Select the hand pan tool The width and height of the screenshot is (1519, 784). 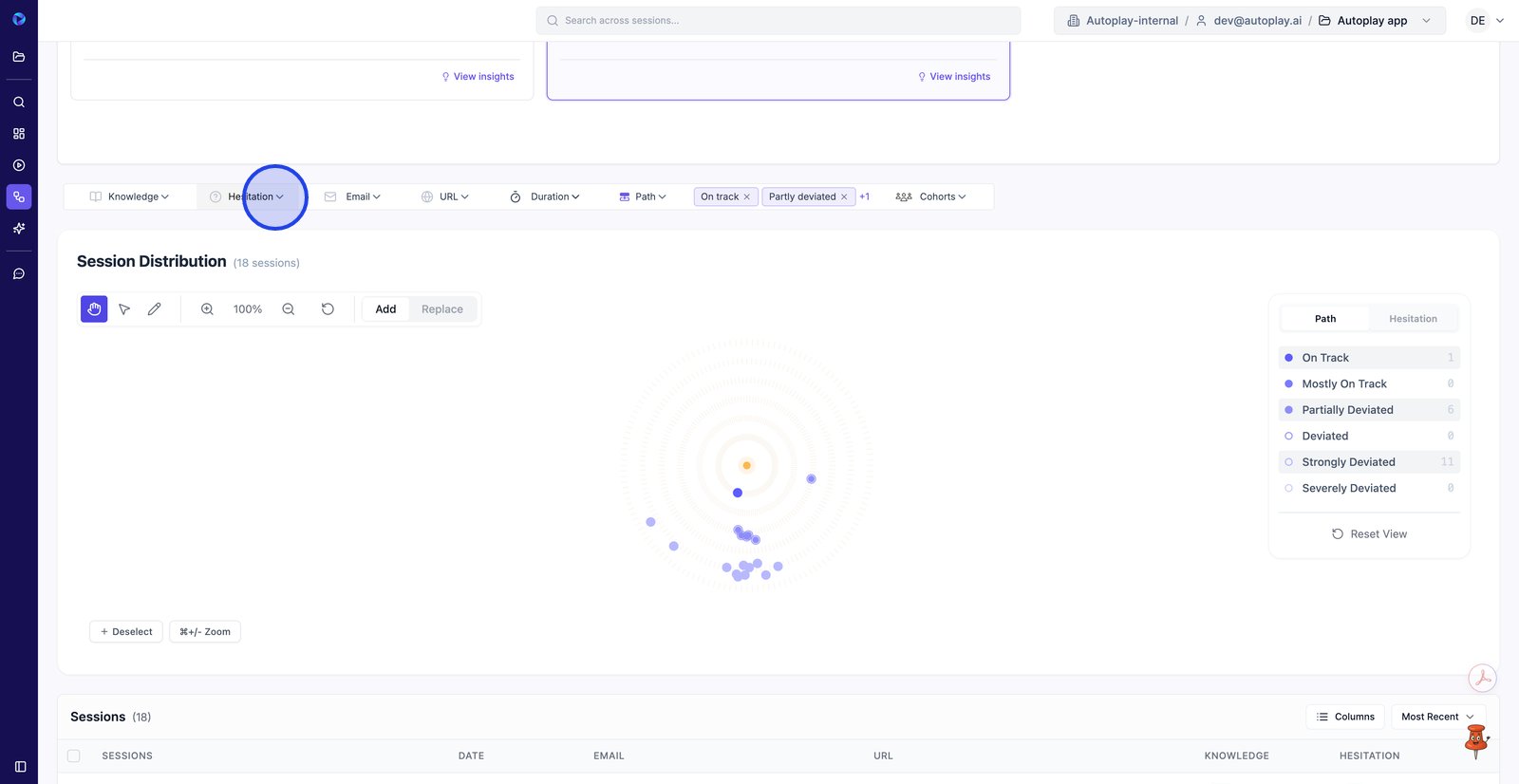94,309
